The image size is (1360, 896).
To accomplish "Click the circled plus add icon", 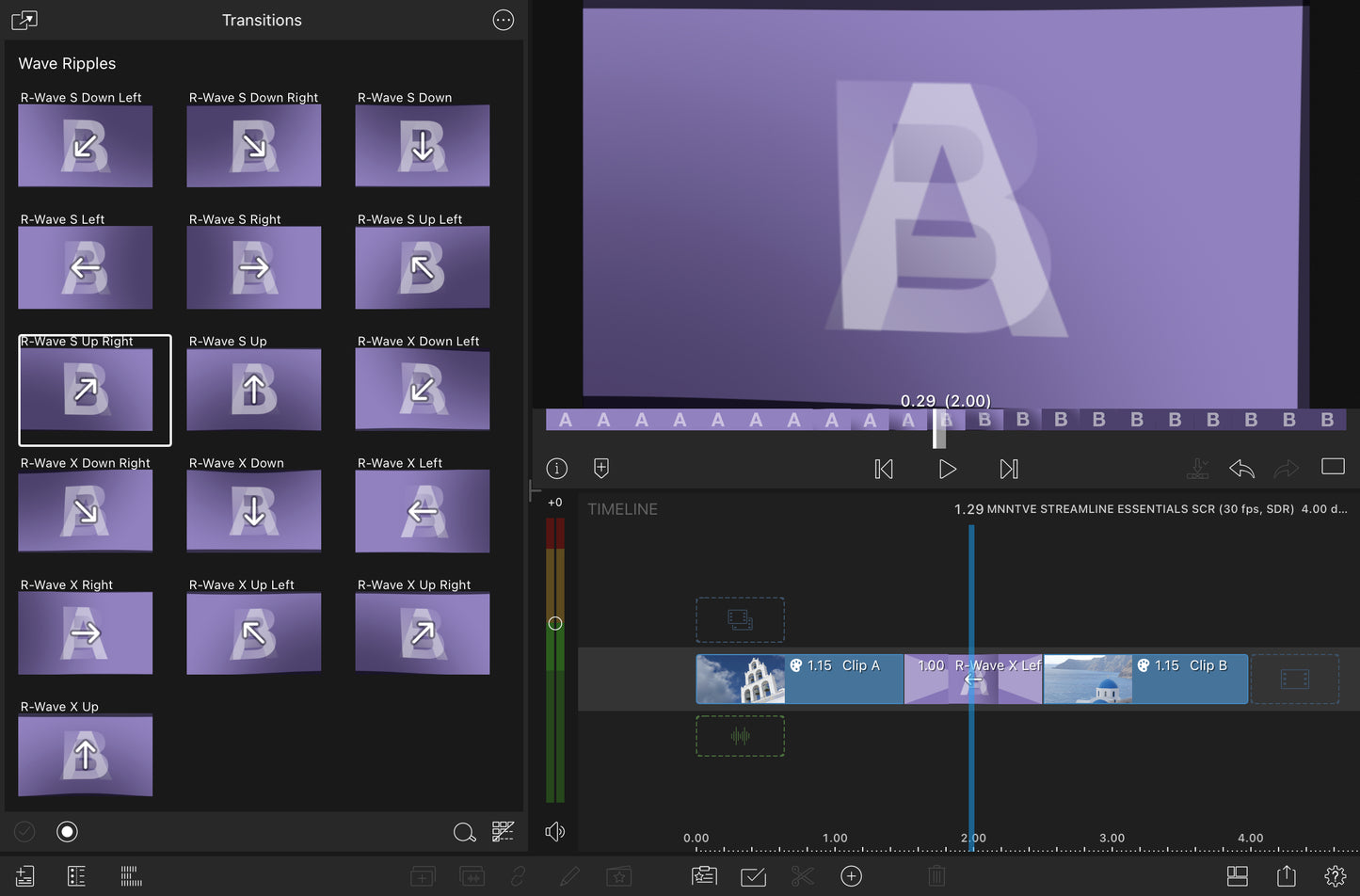I will click(x=851, y=876).
